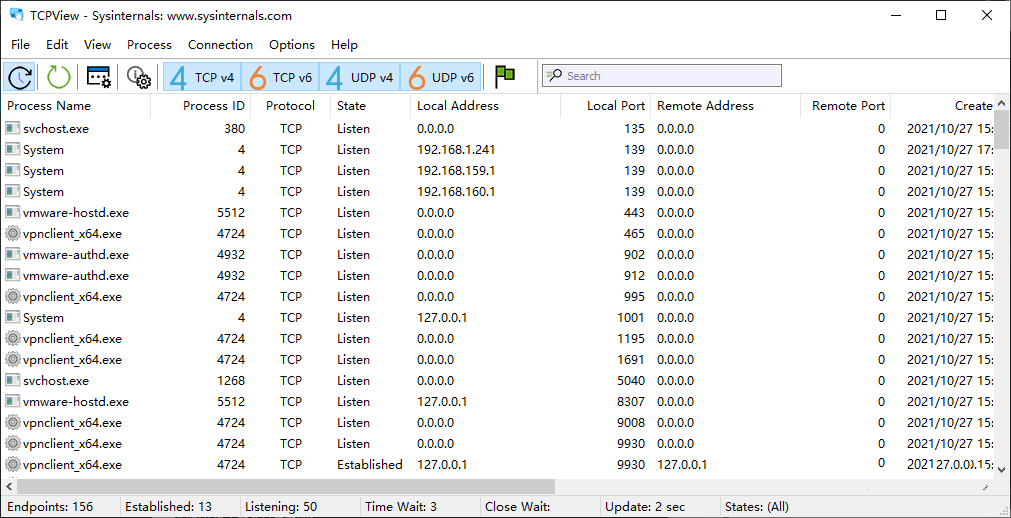
Task: Select the local port 8307 cell
Action: click(x=631, y=401)
